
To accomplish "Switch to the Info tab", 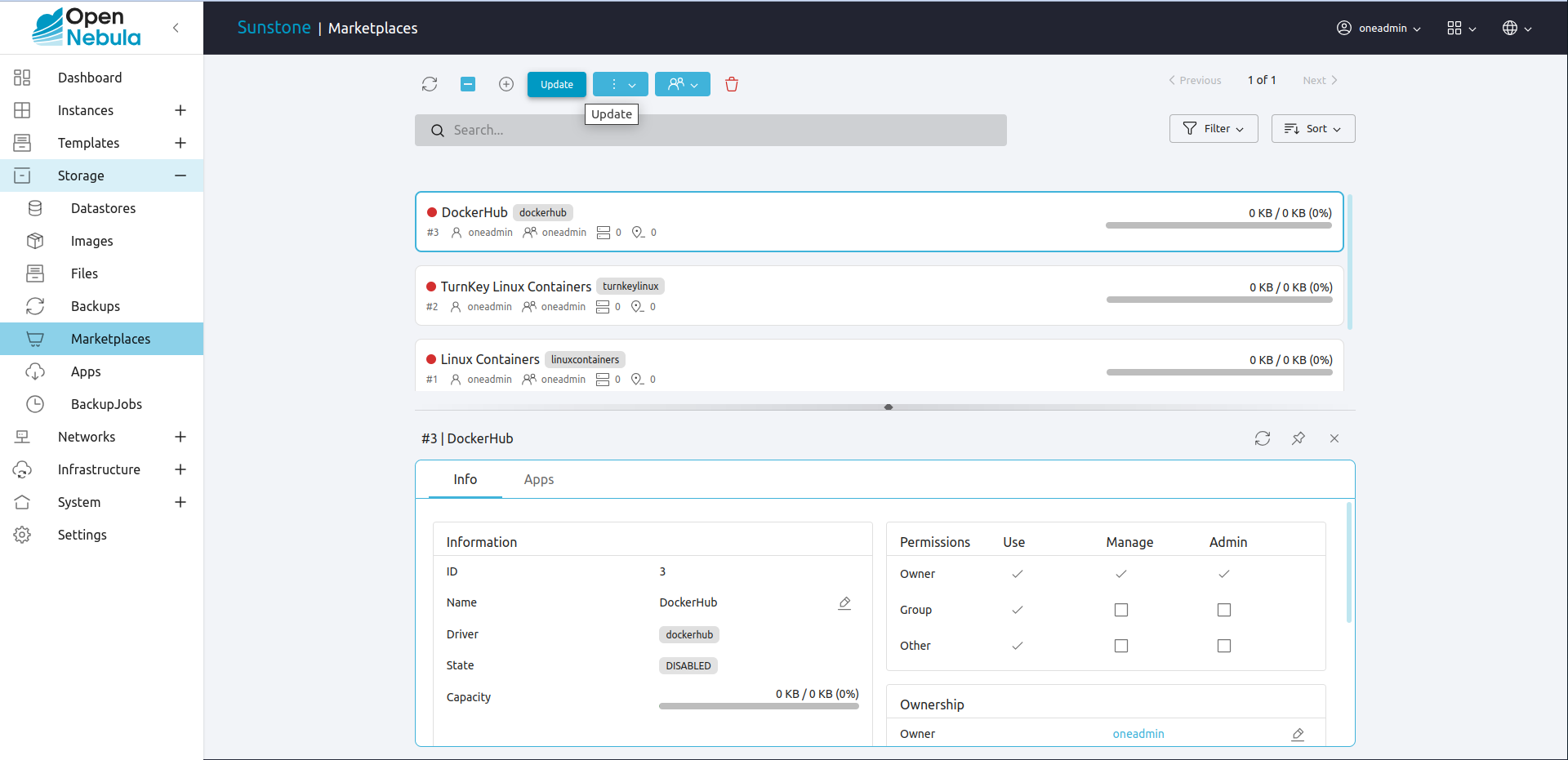I will pos(465,479).
